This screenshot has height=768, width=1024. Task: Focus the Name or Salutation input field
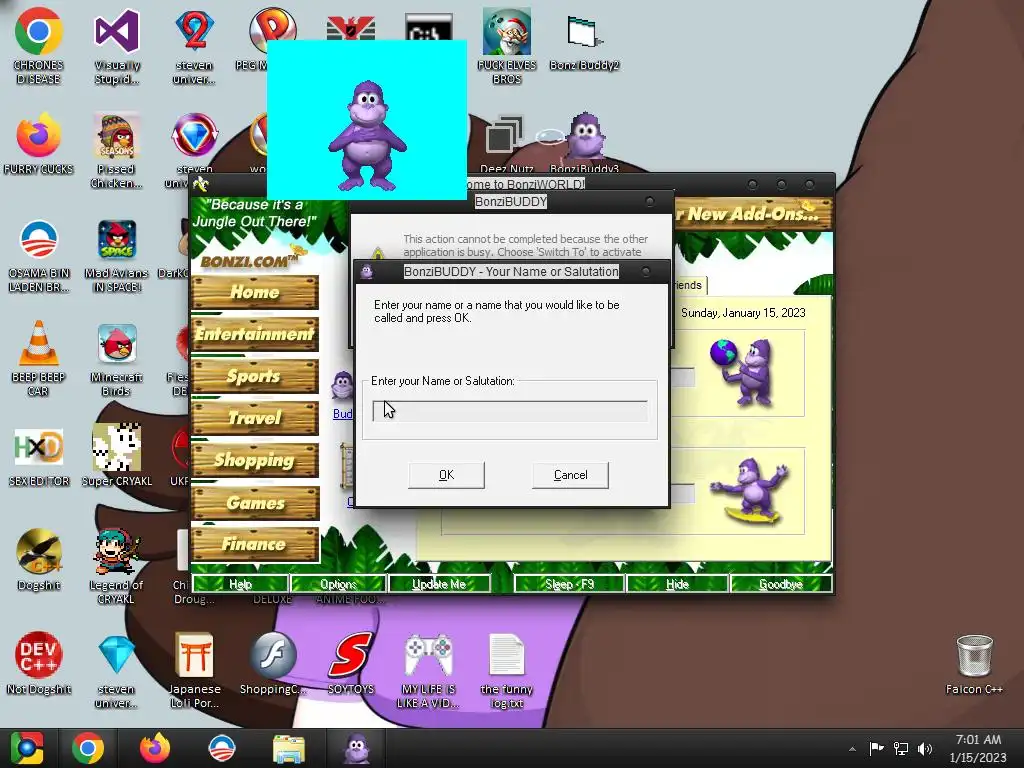[510, 411]
